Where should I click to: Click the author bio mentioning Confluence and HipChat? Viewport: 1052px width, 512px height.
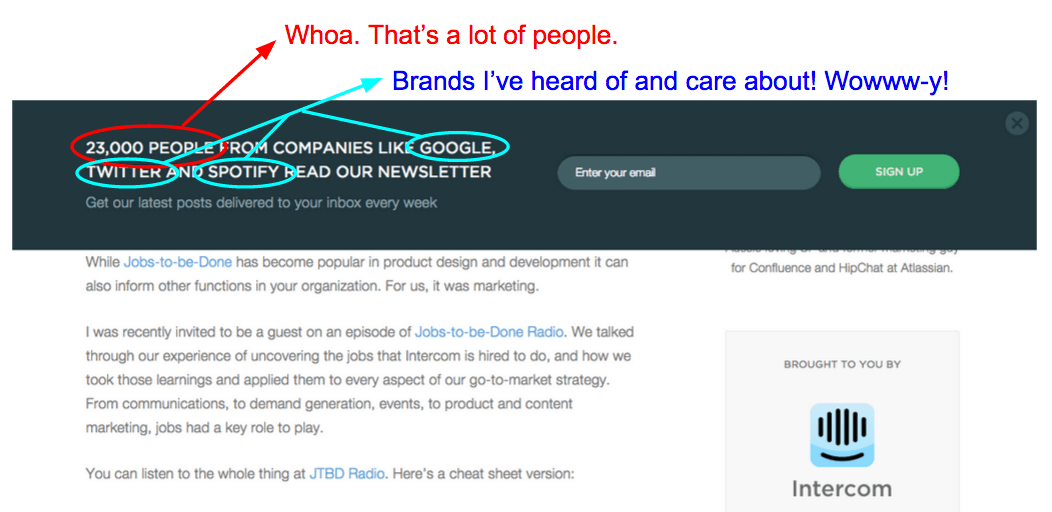click(x=841, y=268)
